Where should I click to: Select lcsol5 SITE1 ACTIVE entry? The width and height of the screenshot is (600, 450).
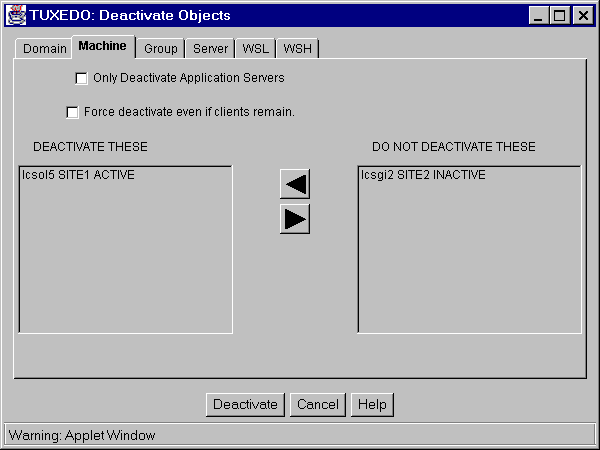pos(125,175)
